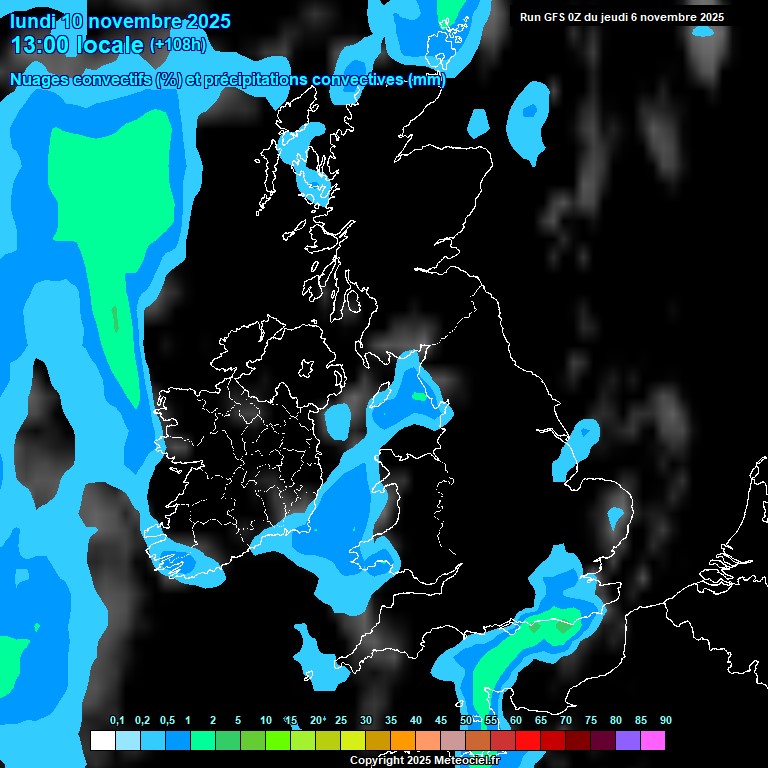768x768 pixels.
Task: Click the '90' legend scale value
Action: (666, 721)
